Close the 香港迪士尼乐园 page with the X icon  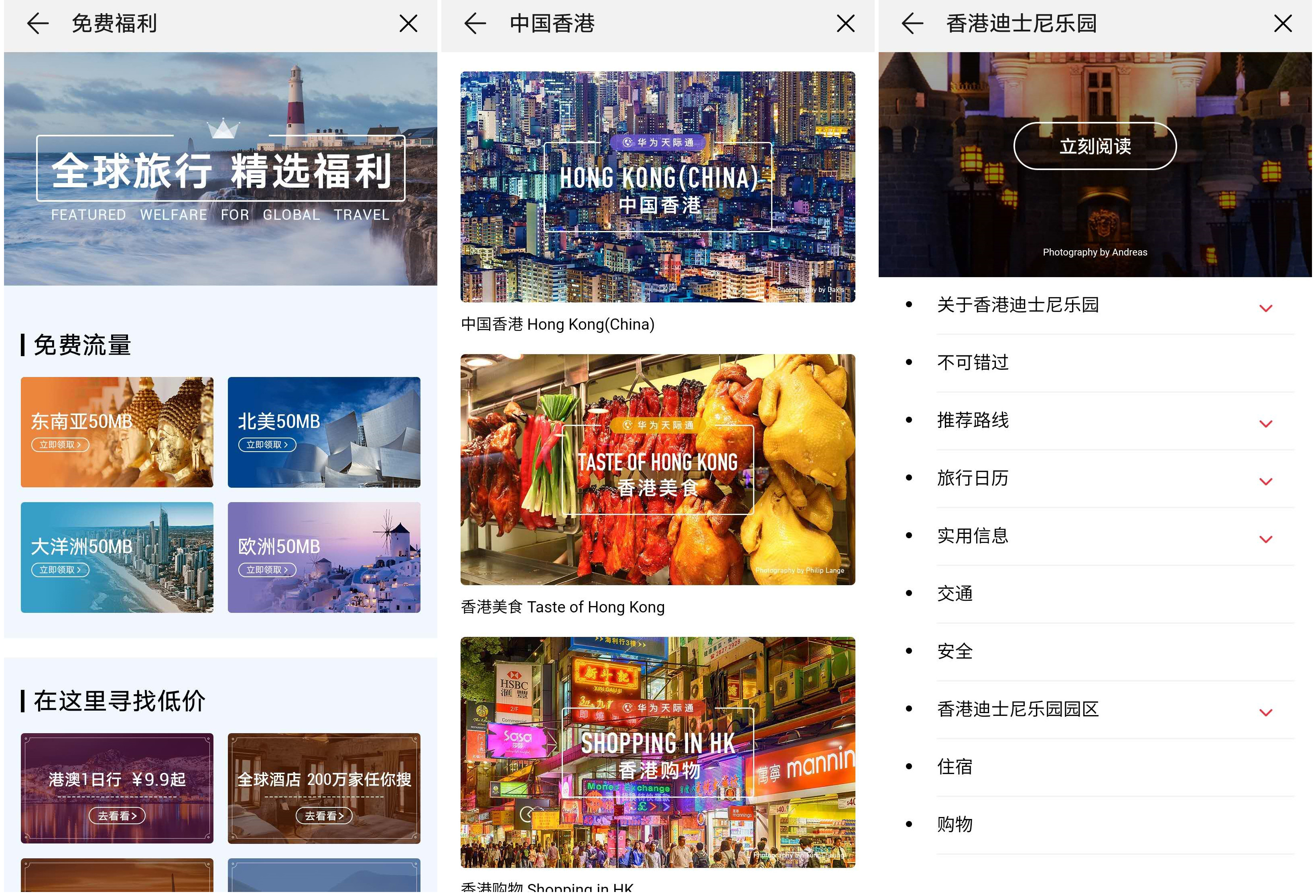[1283, 23]
